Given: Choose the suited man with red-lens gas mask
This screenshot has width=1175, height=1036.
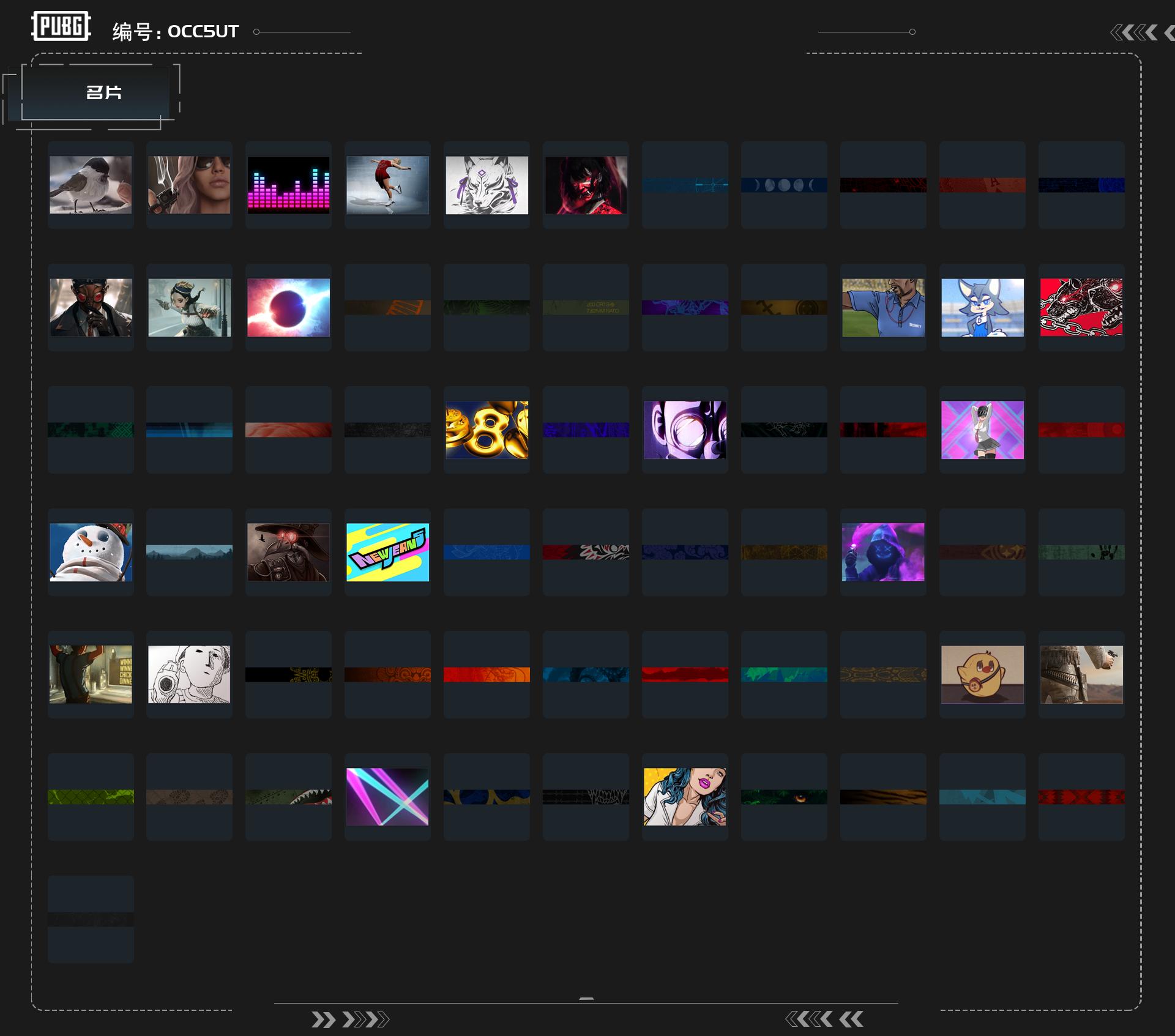Looking at the screenshot, I should (x=91, y=307).
